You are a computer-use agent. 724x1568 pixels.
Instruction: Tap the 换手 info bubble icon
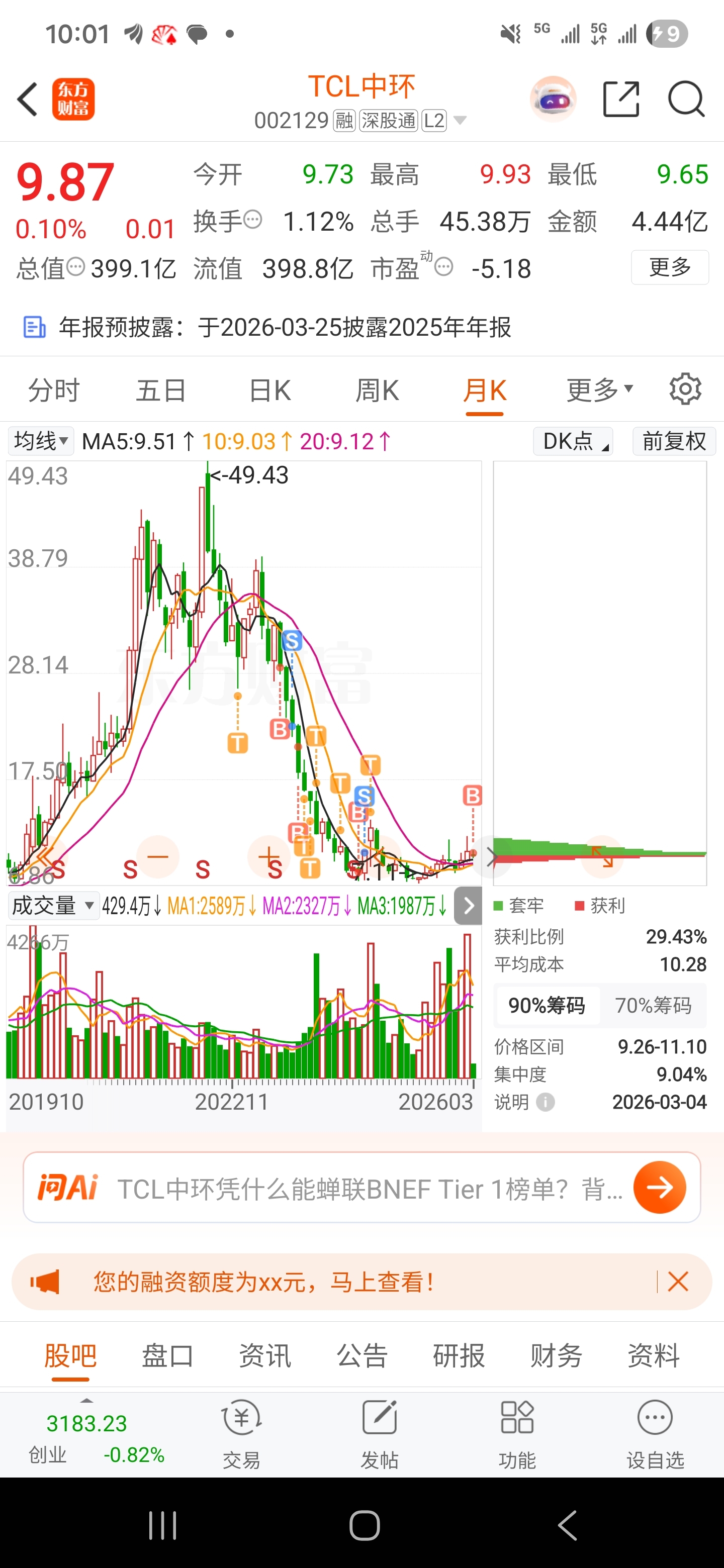pos(253,219)
